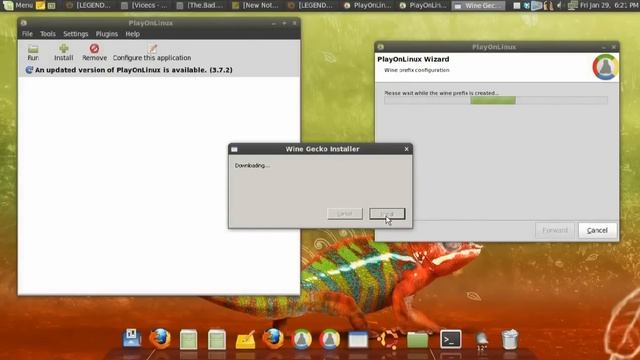Open the terminal from the dock
This screenshot has width=640, height=360.
[x=451, y=339]
